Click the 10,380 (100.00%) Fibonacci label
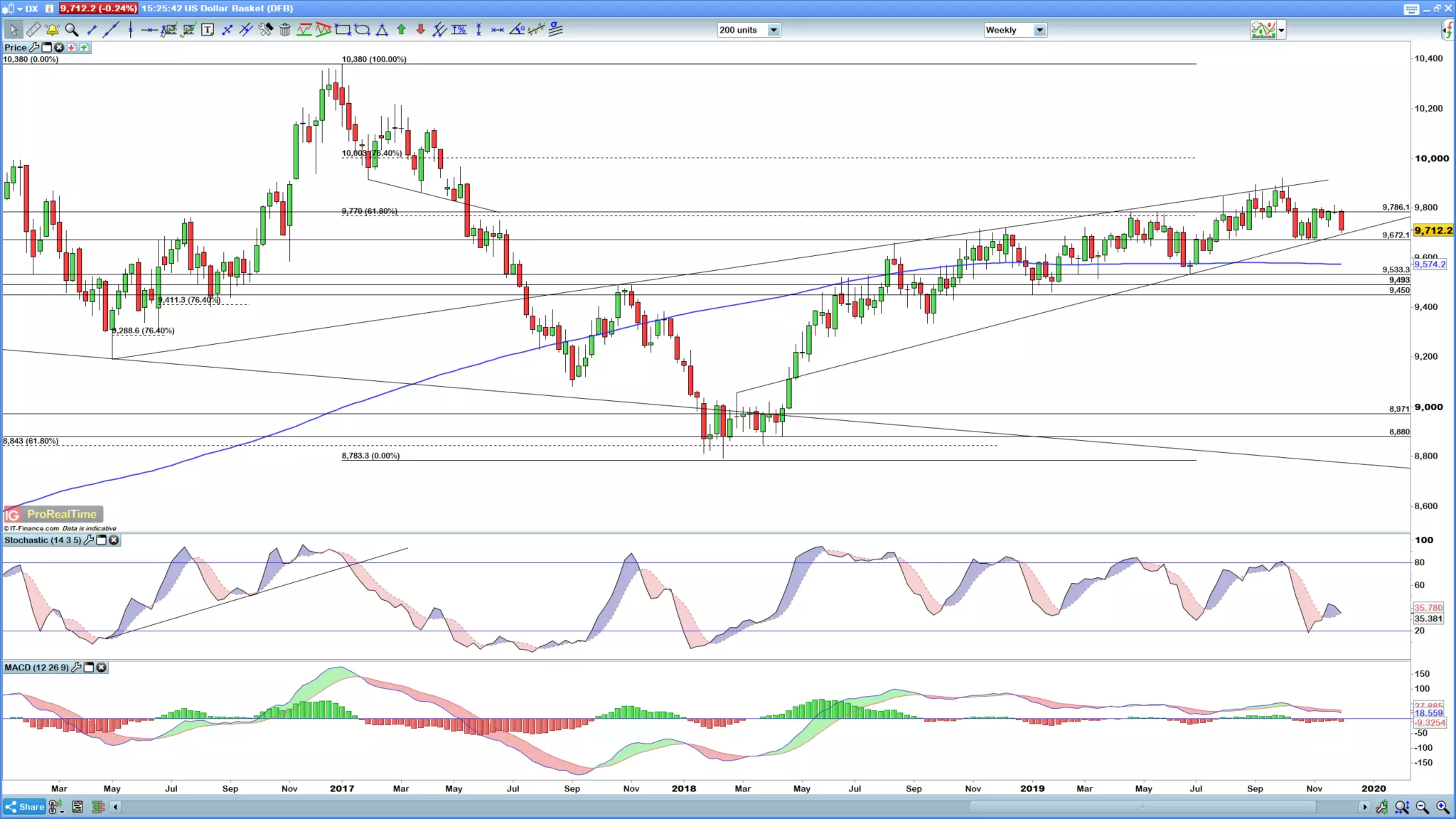The height and width of the screenshot is (819, 1456). [374, 59]
